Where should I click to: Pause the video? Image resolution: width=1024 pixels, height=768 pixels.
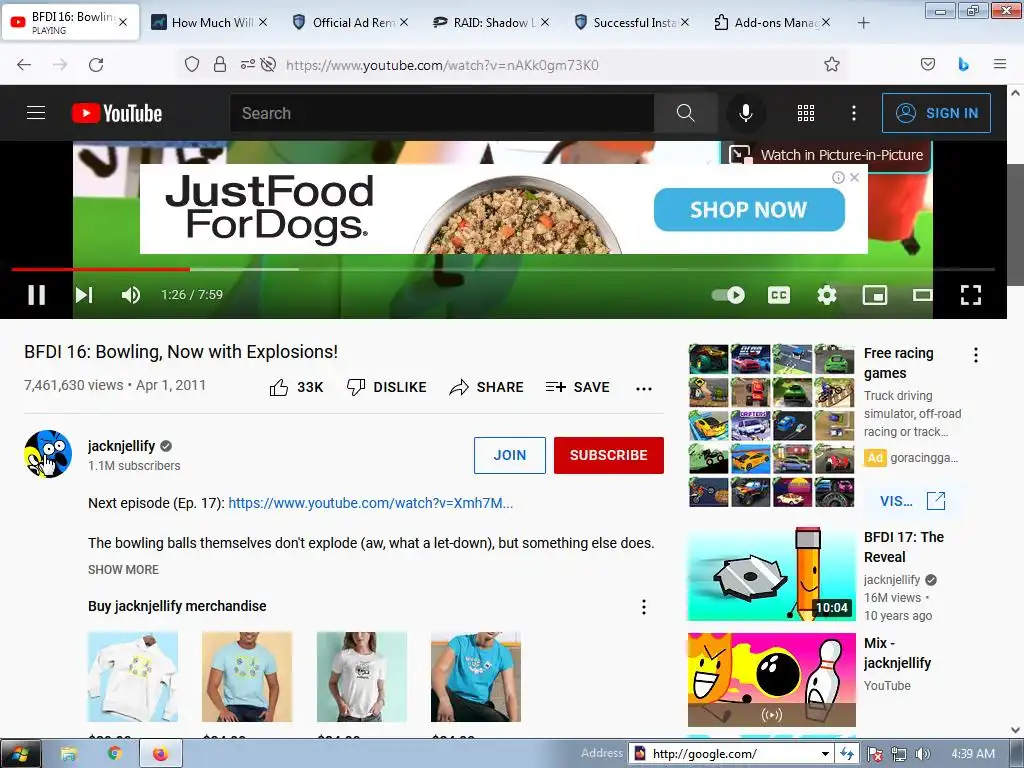tap(37, 295)
